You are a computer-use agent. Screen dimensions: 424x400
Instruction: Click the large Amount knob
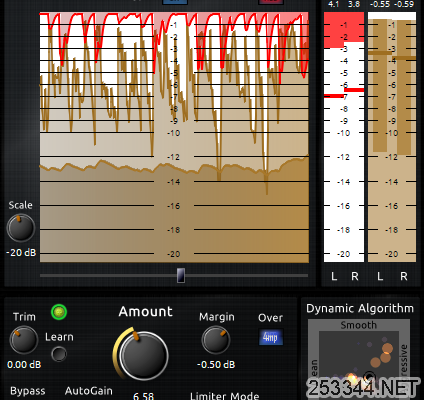[143, 355]
